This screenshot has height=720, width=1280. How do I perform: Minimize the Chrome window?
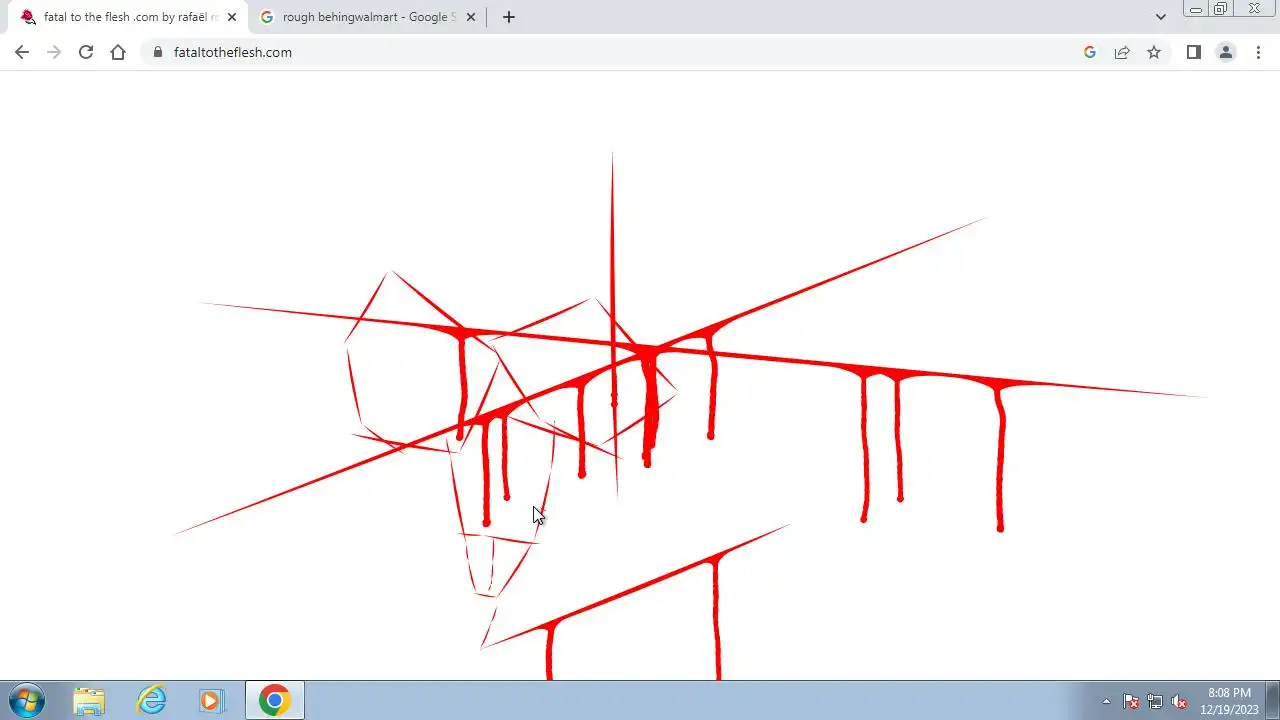click(x=1195, y=9)
